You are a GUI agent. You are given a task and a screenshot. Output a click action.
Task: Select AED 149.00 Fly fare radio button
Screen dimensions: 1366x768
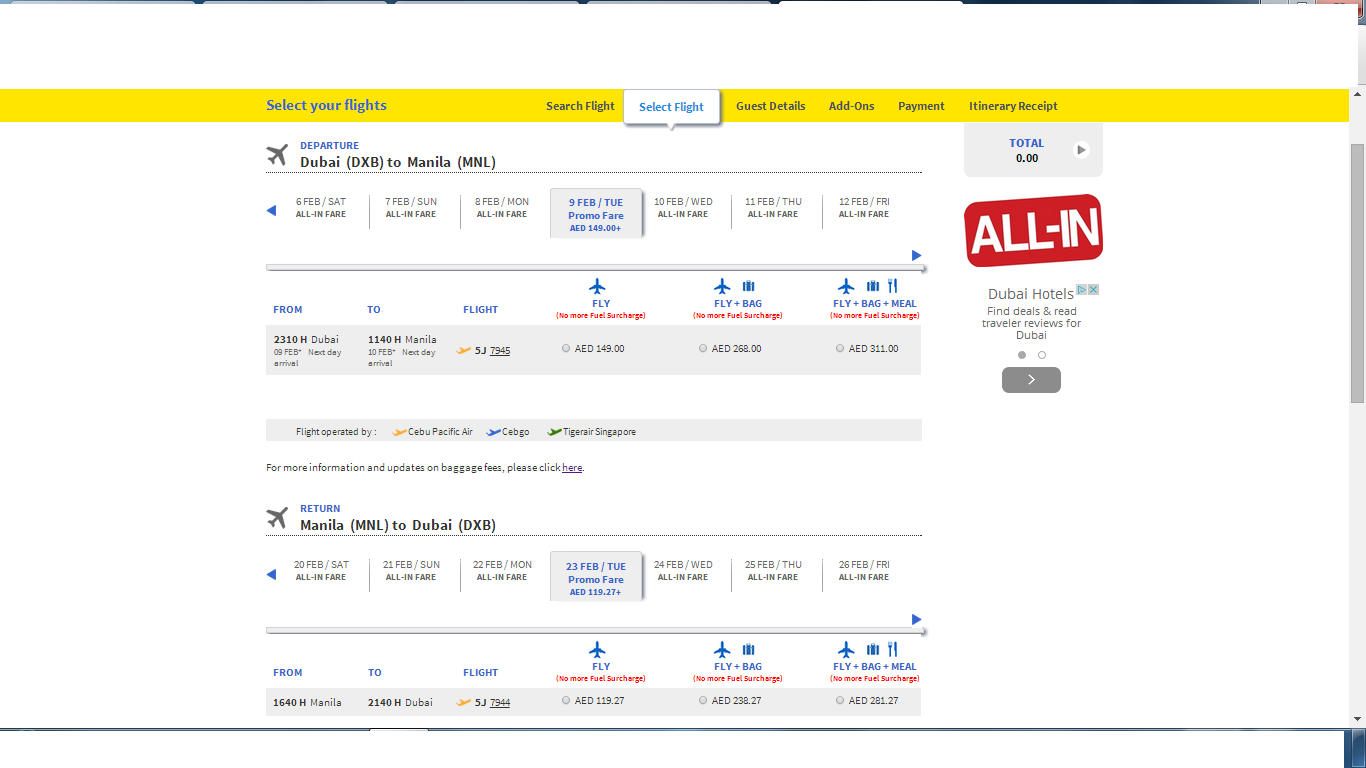tap(566, 349)
